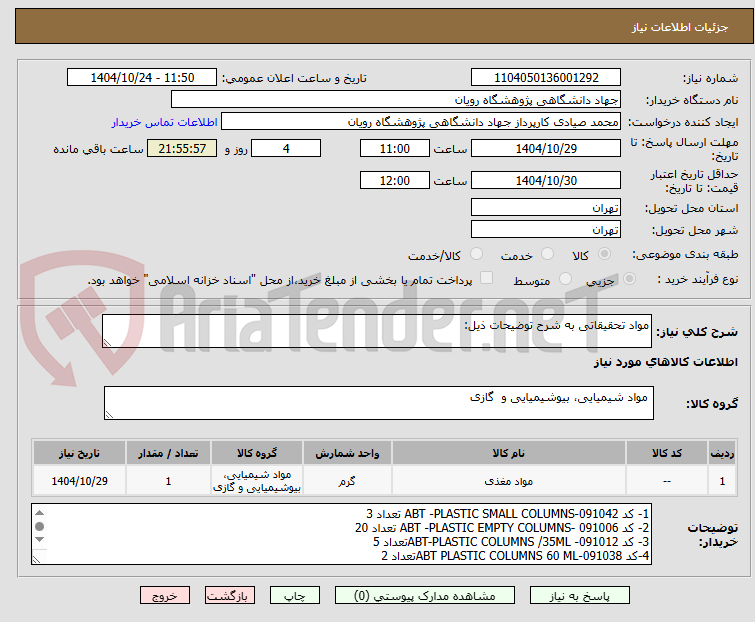755x622 pixels.
Task: Click the ABT -PLASTIC EMPTY COLUMNS- 091006 line
Action: tap(502, 528)
